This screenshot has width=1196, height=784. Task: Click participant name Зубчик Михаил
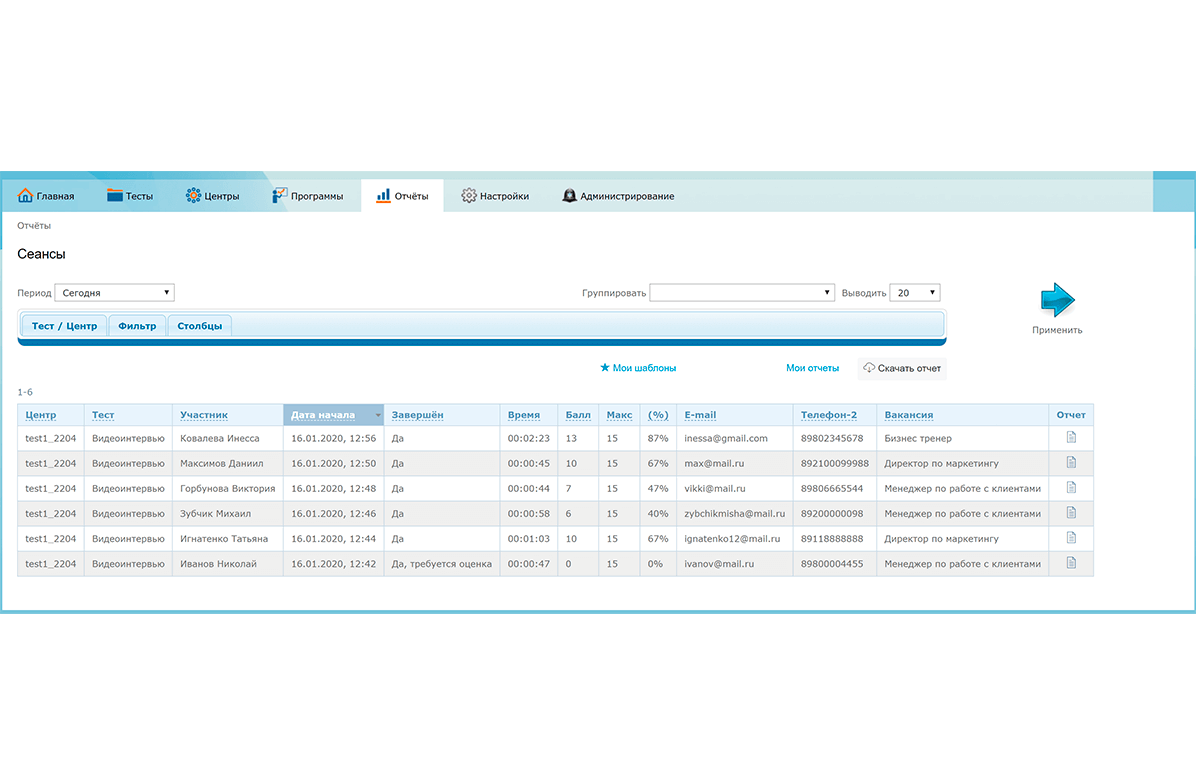(x=215, y=514)
